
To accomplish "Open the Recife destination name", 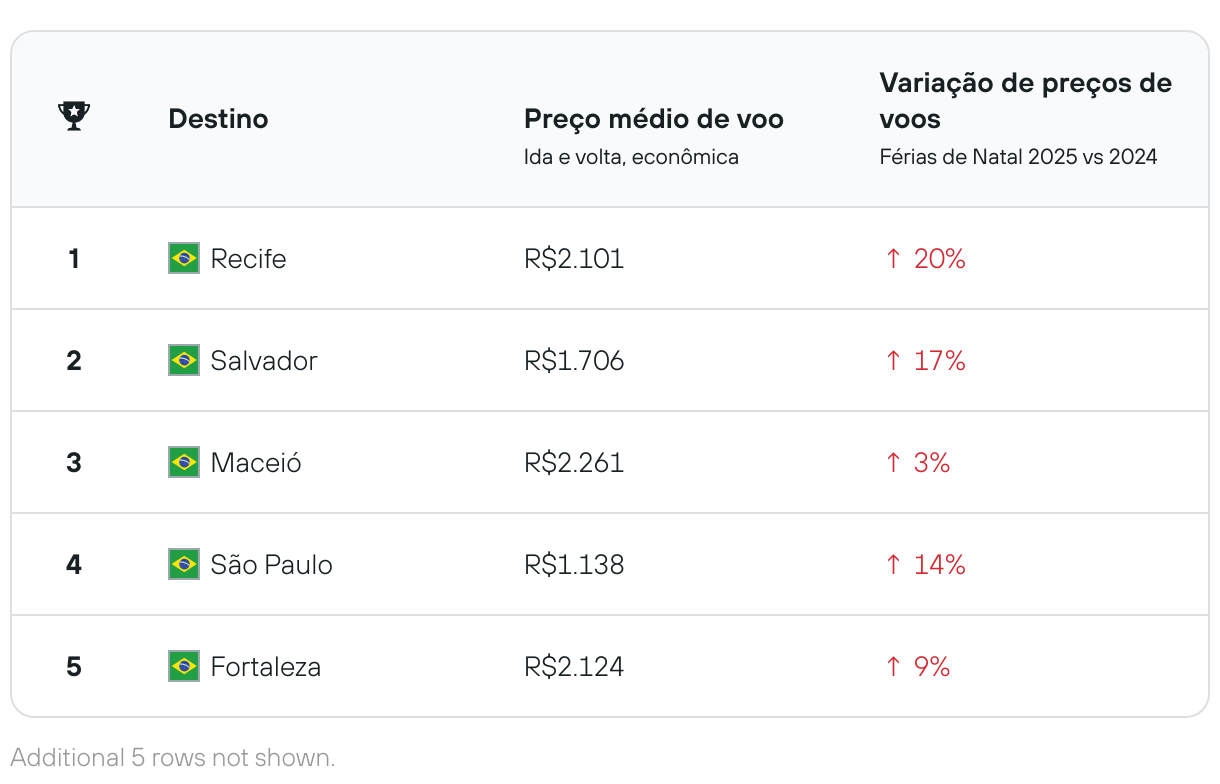I will coord(248,259).
